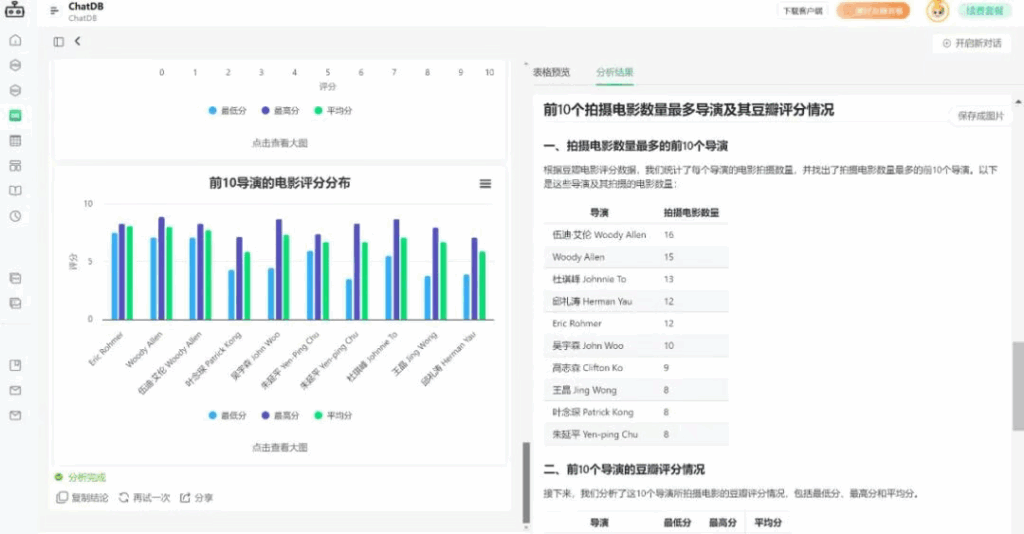Click the 平均分 green legend swatch in upper chart
1024x534 pixels.
(x=319, y=110)
